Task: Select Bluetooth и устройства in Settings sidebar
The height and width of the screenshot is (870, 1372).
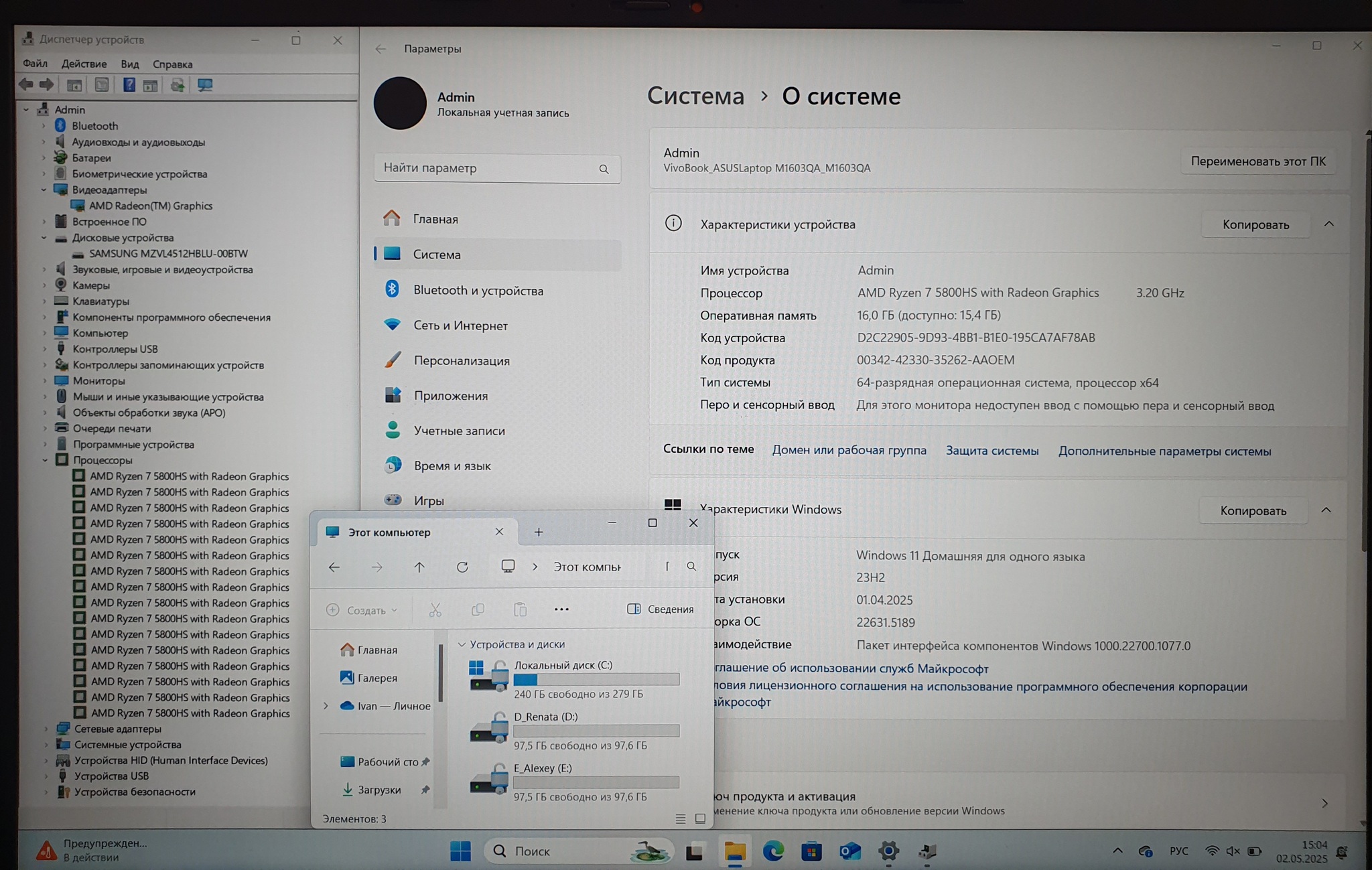Action: point(478,291)
